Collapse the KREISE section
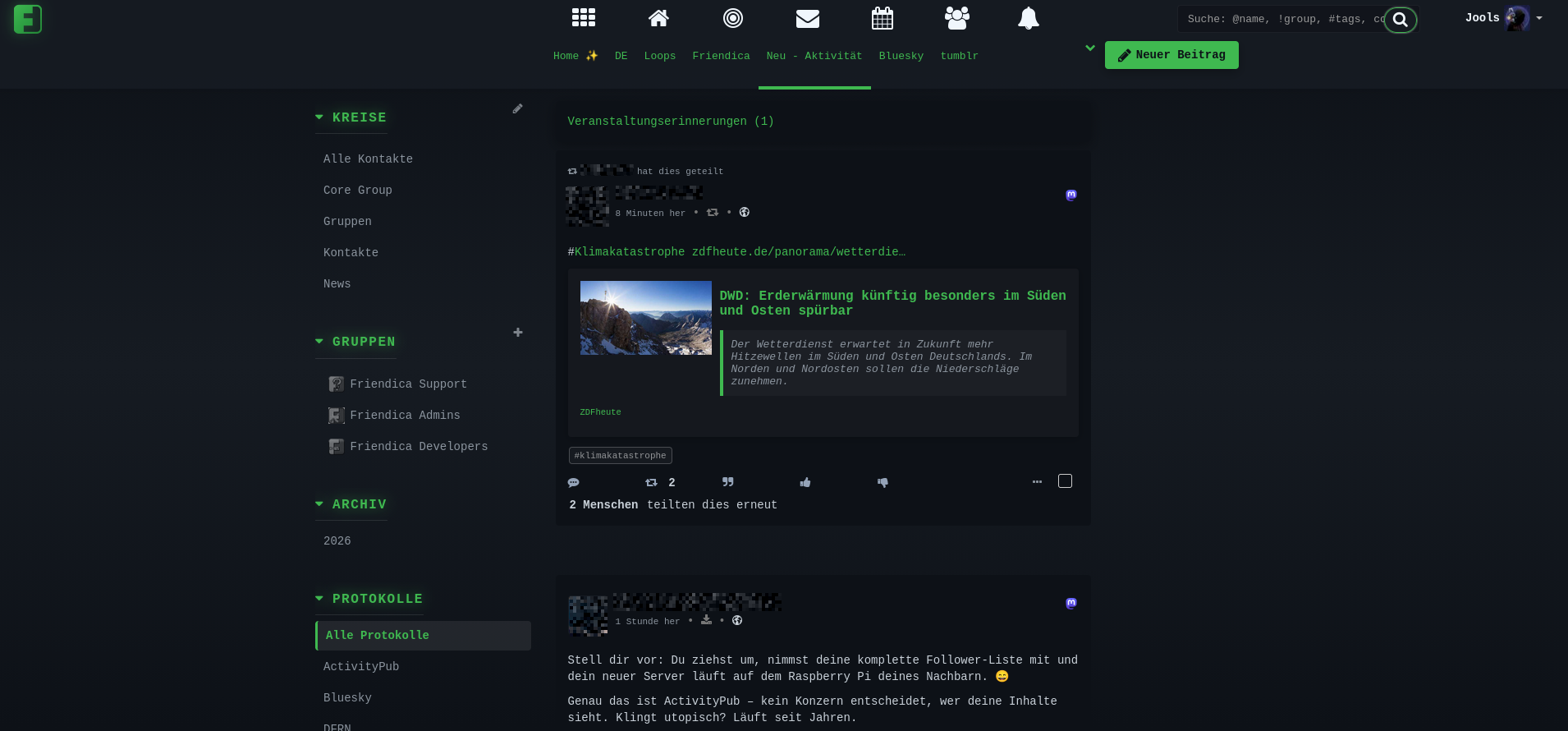 point(351,117)
